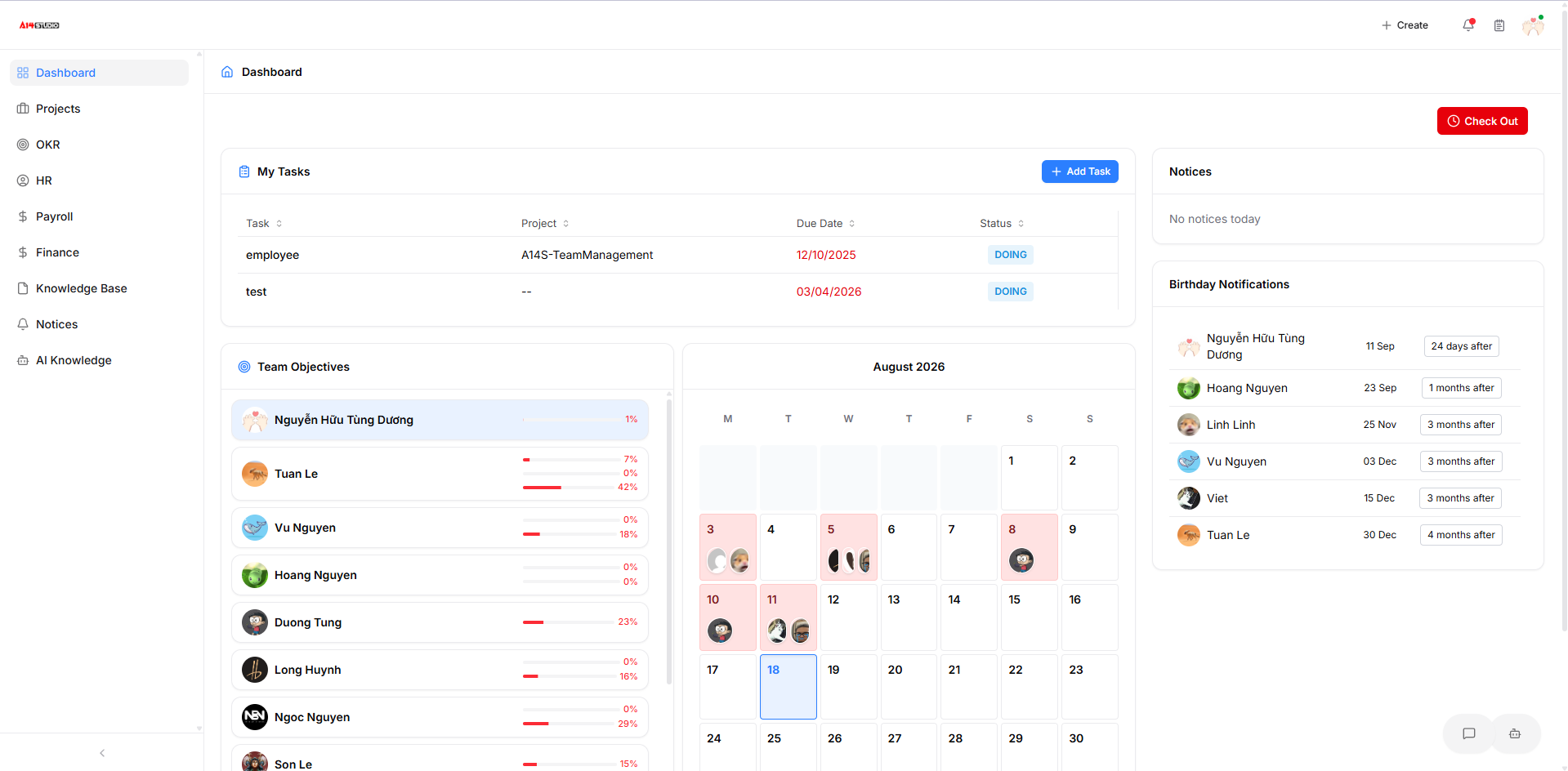This screenshot has height=771, width=1568.
Task: Go to Projects in the sidebar
Action: pyautogui.click(x=99, y=109)
